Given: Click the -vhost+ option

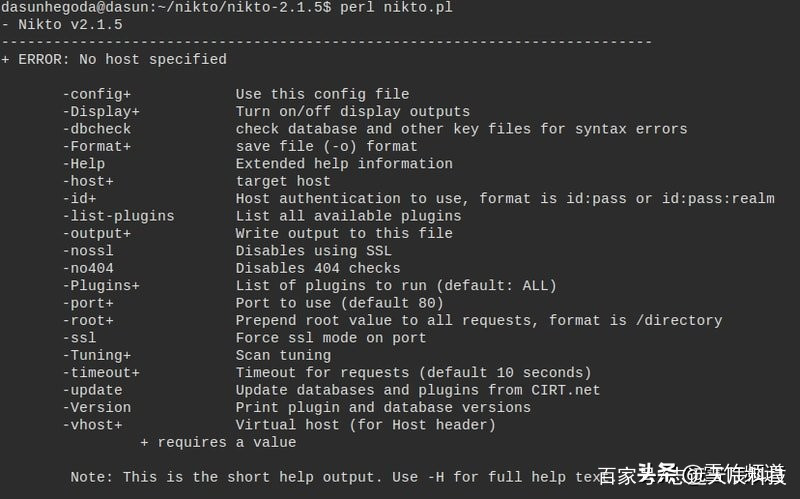Looking at the screenshot, I should (92, 425).
